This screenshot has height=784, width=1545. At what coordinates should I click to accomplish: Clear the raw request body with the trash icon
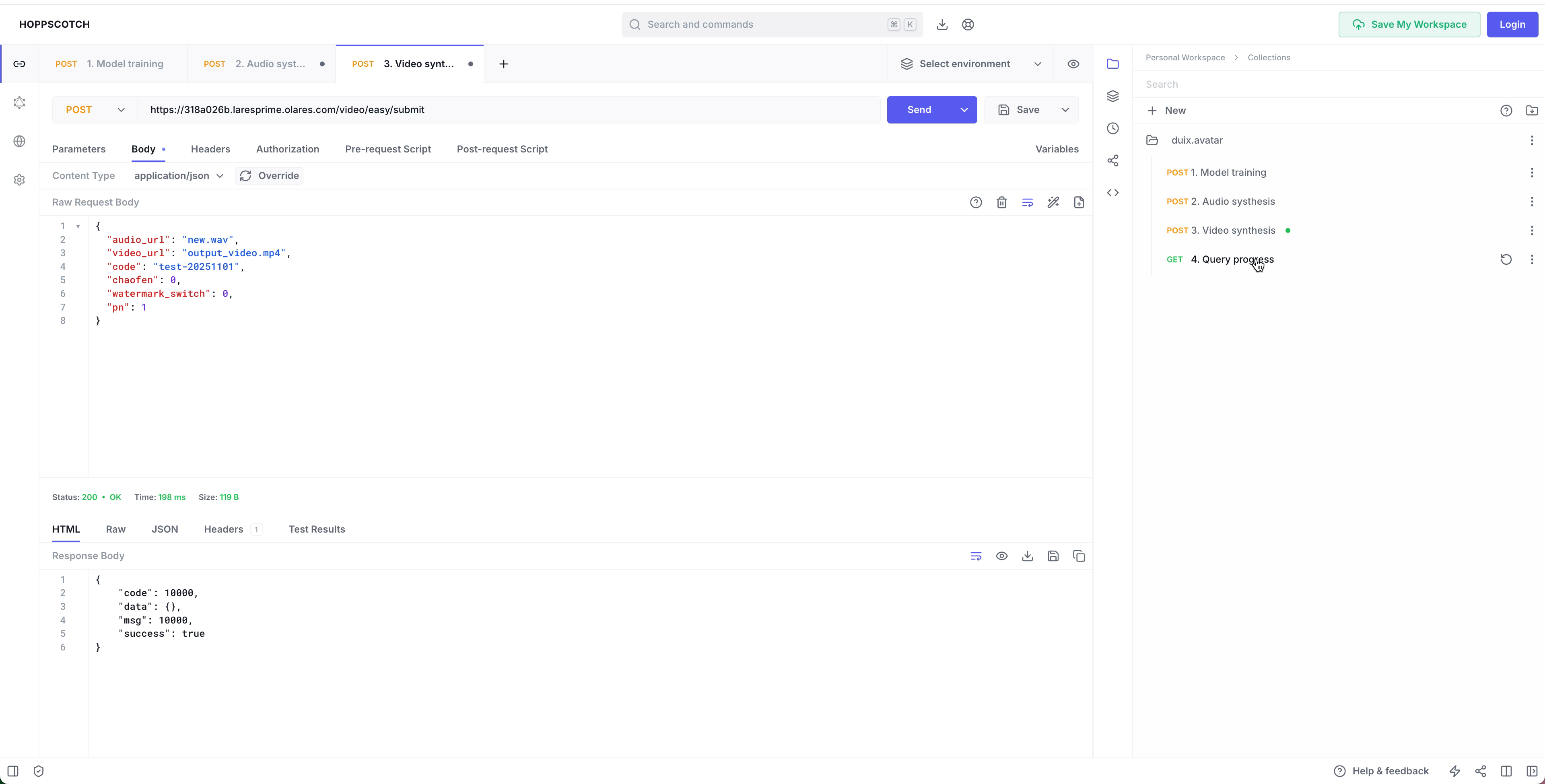[1001, 202]
